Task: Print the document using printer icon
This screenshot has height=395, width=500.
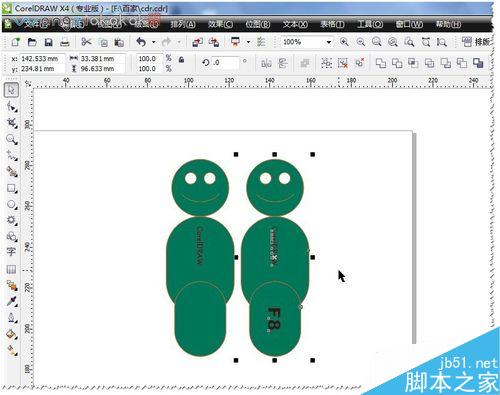Action: (65, 42)
